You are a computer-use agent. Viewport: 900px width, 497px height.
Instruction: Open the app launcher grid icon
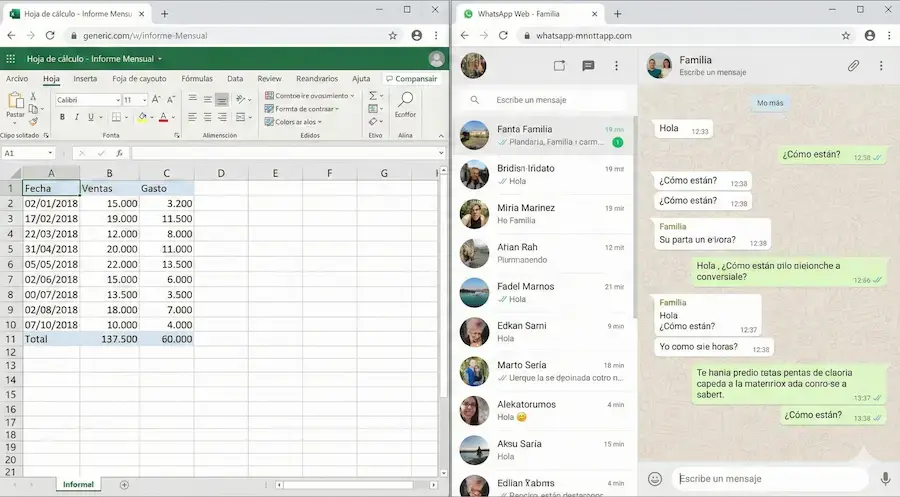pyautogui.click(x=12, y=59)
